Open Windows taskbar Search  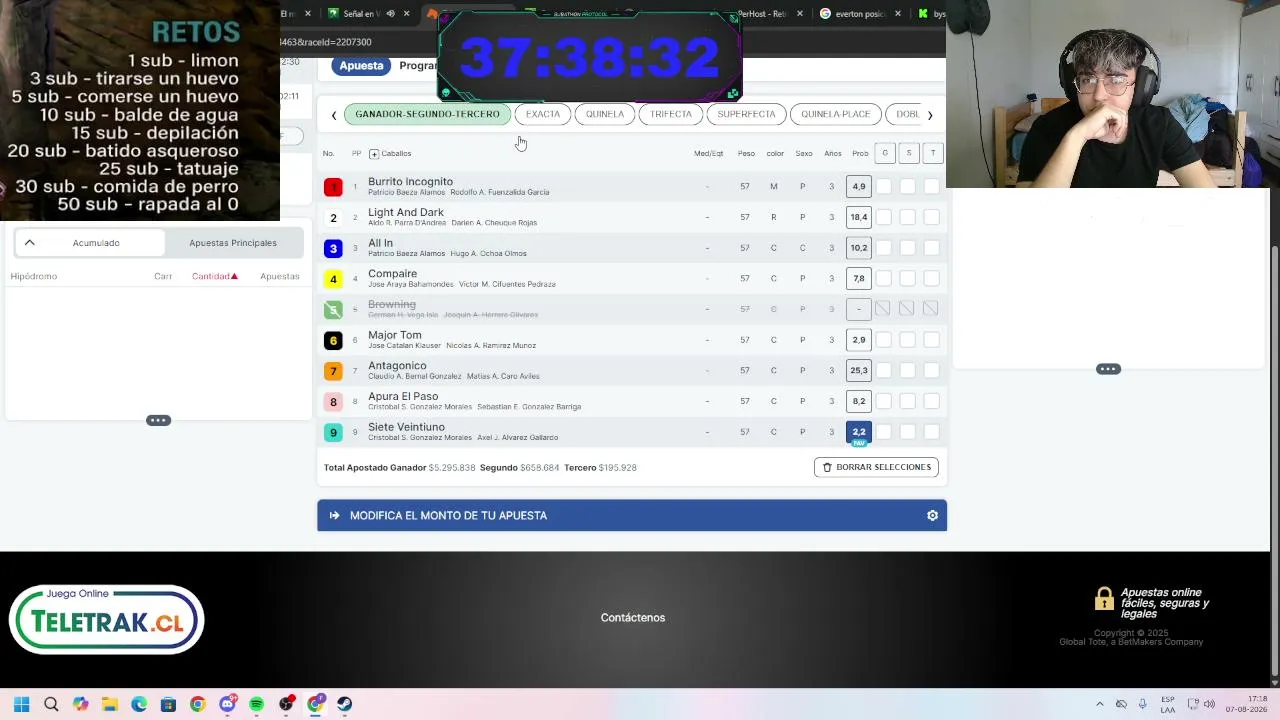click(51, 704)
